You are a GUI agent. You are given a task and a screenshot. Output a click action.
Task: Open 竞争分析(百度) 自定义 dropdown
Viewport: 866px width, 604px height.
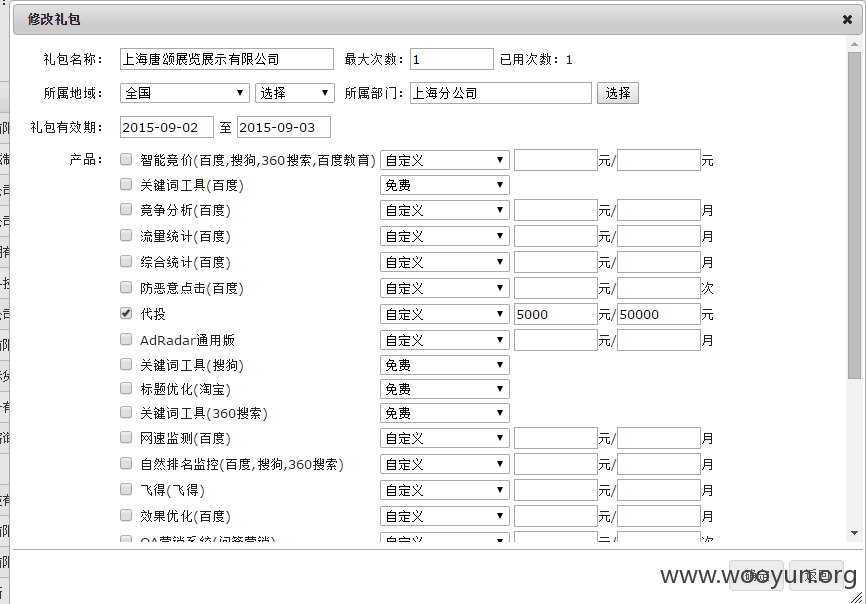[x=445, y=210]
